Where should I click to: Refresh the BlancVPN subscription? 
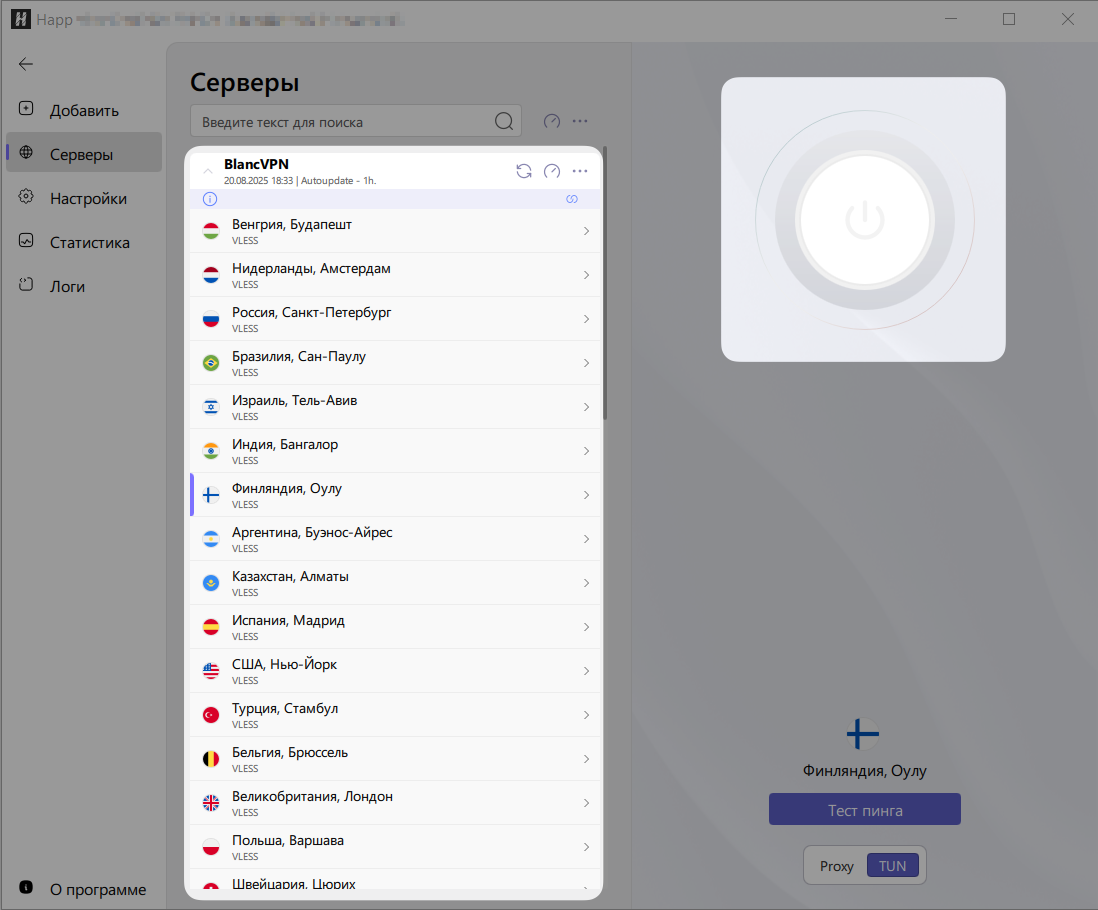(x=523, y=171)
